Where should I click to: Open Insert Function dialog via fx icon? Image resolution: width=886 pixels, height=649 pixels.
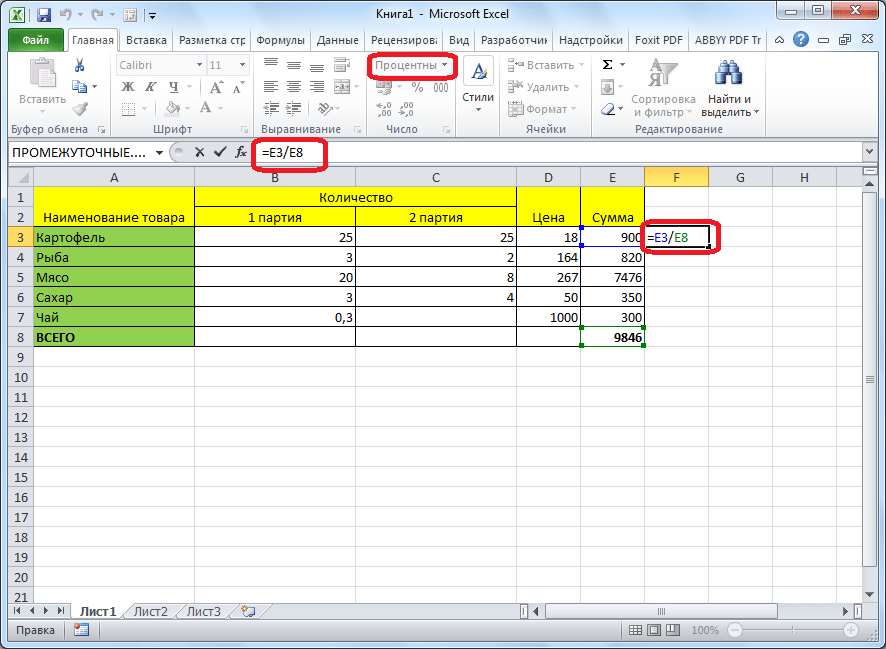[240, 152]
